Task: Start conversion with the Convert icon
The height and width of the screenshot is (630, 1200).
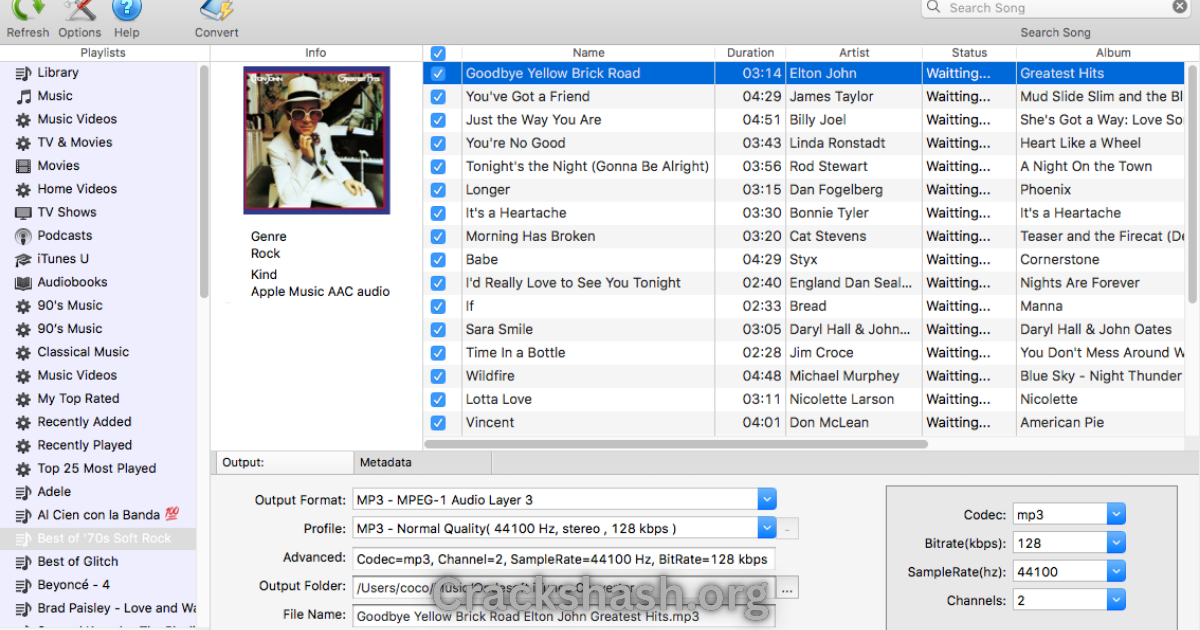Action: point(216,10)
